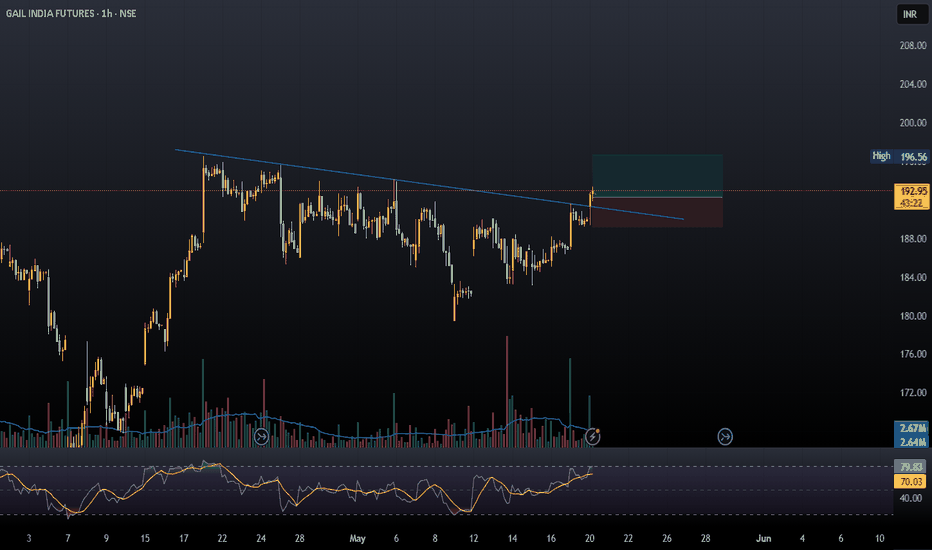The height and width of the screenshot is (550, 932).
Task: Click the 79.83 RSI value label
Action: 911,467
